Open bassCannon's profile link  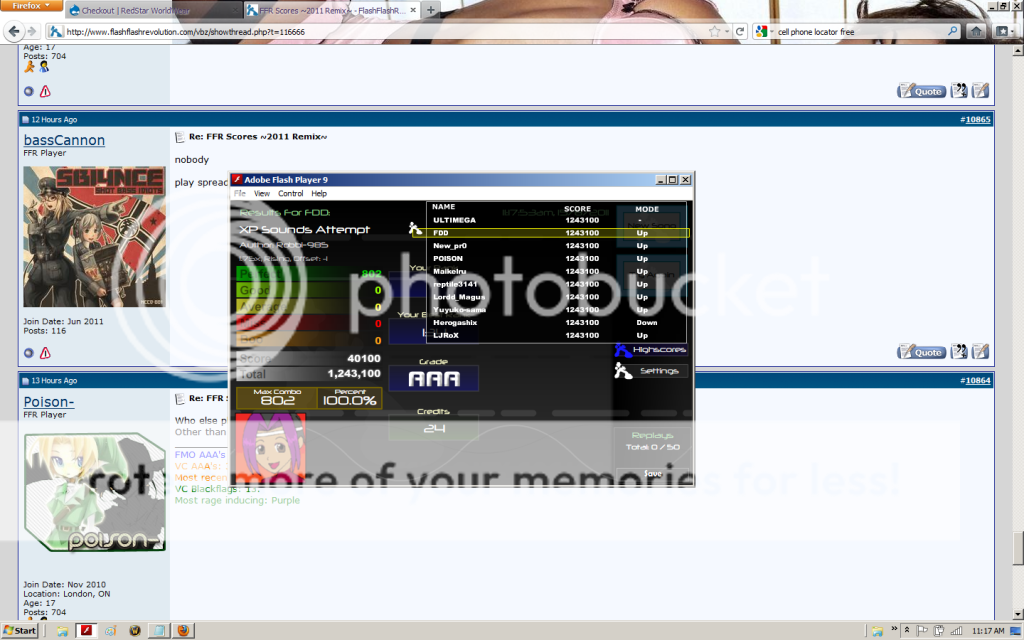[64, 140]
